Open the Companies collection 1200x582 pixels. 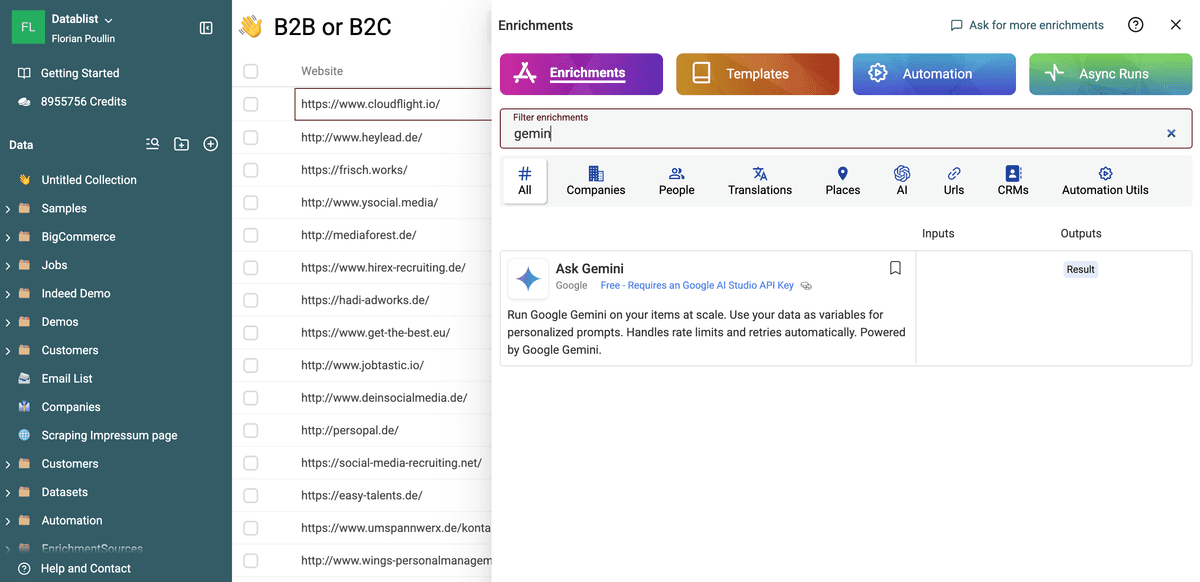71,407
